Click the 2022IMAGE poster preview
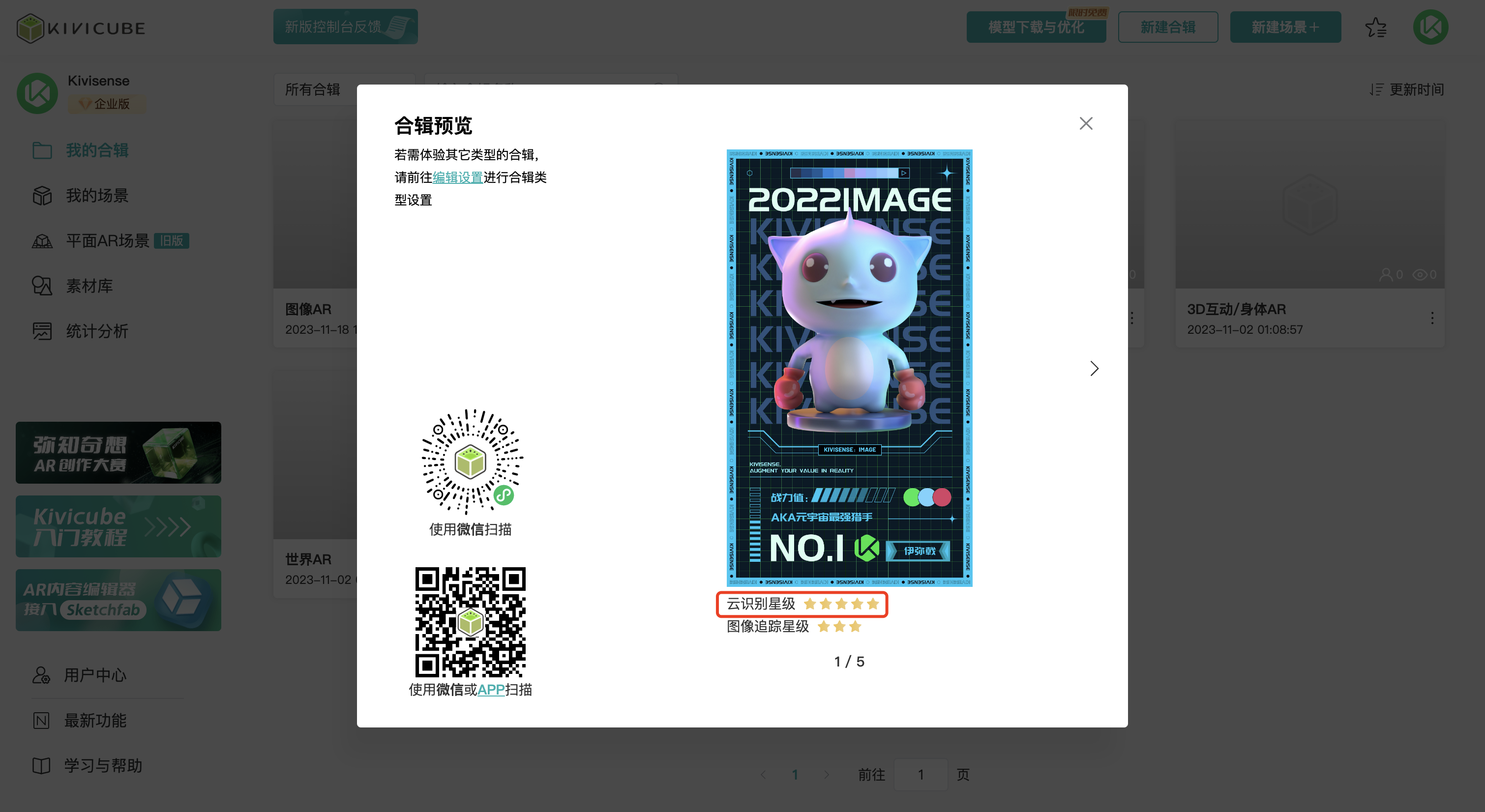 click(x=849, y=368)
